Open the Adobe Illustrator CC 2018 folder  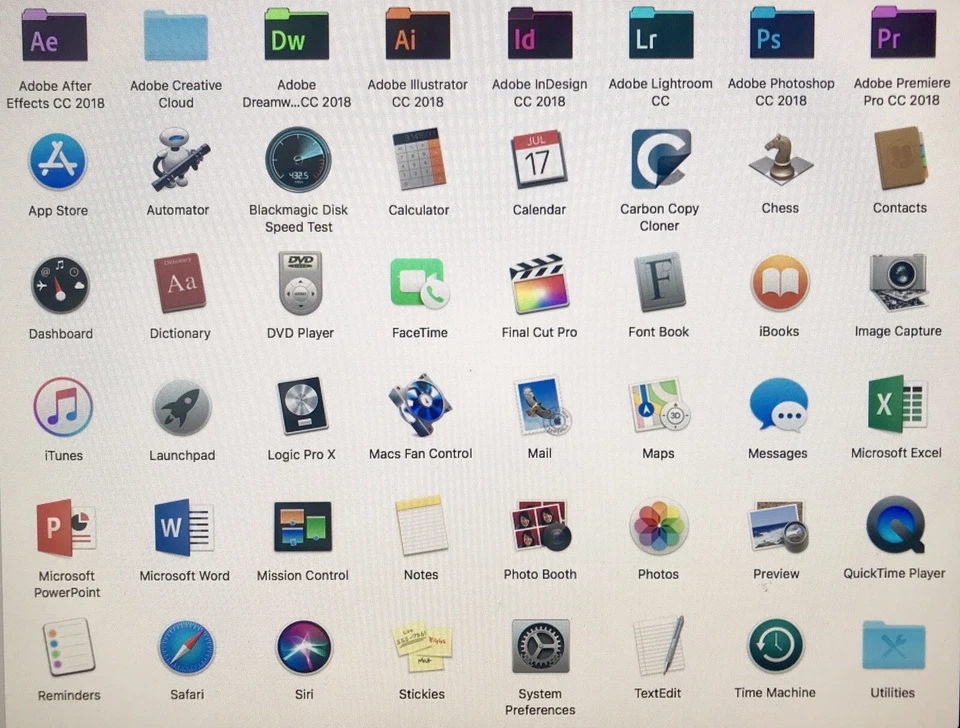coord(418,34)
